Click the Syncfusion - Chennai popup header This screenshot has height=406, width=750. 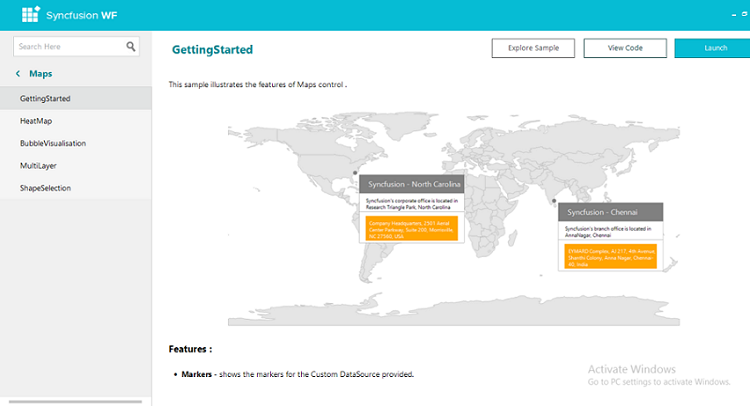point(610,212)
